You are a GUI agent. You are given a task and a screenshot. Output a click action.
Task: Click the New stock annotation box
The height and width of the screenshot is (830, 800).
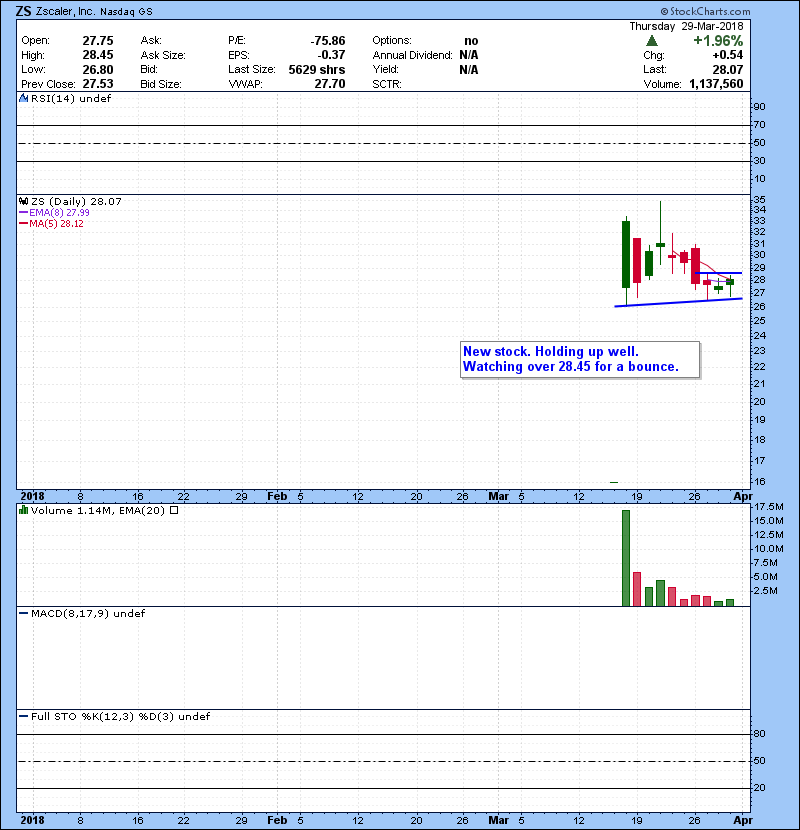coord(580,359)
